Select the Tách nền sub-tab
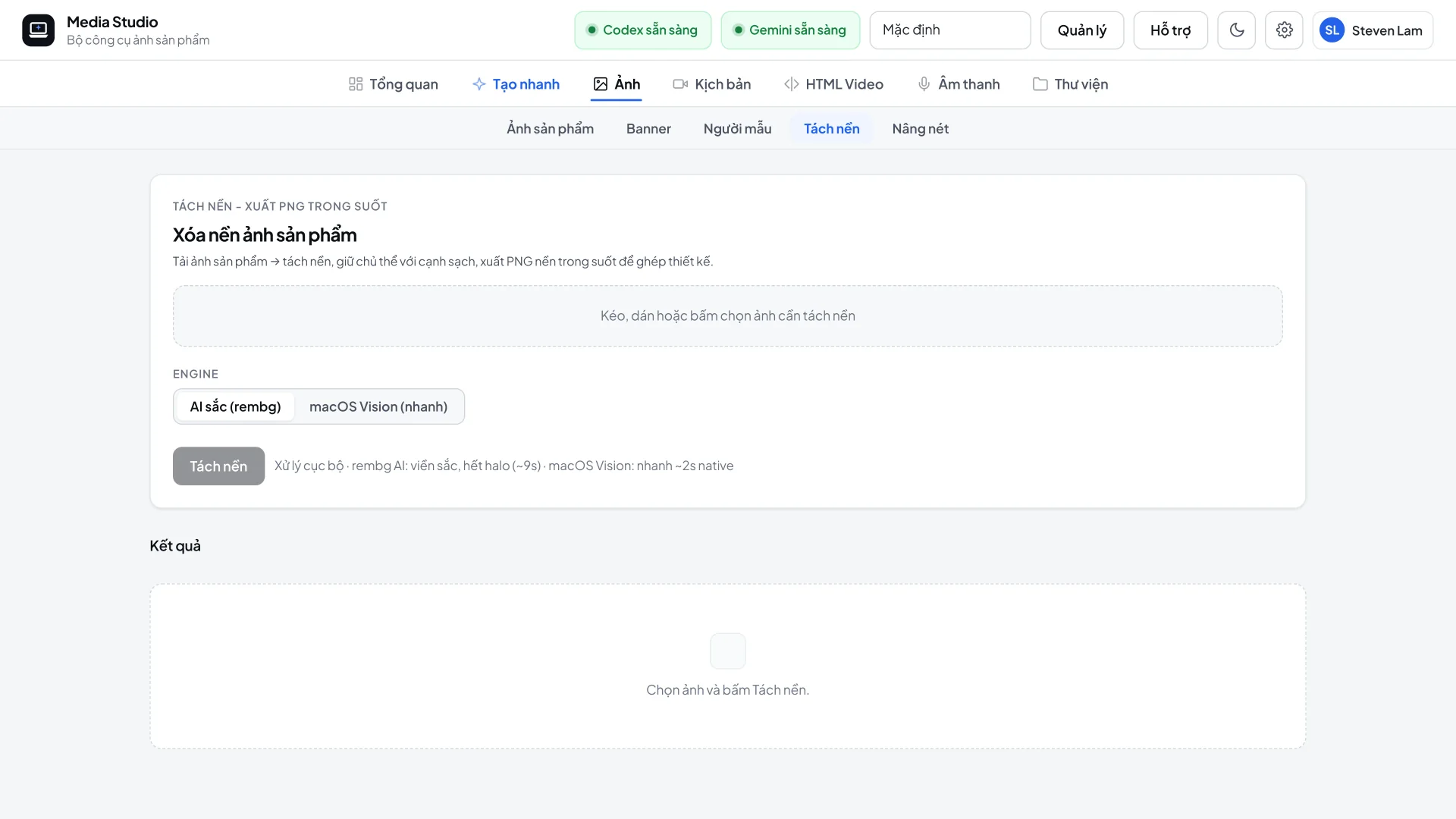Viewport: 1456px width, 819px height. (x=832, y=129)
